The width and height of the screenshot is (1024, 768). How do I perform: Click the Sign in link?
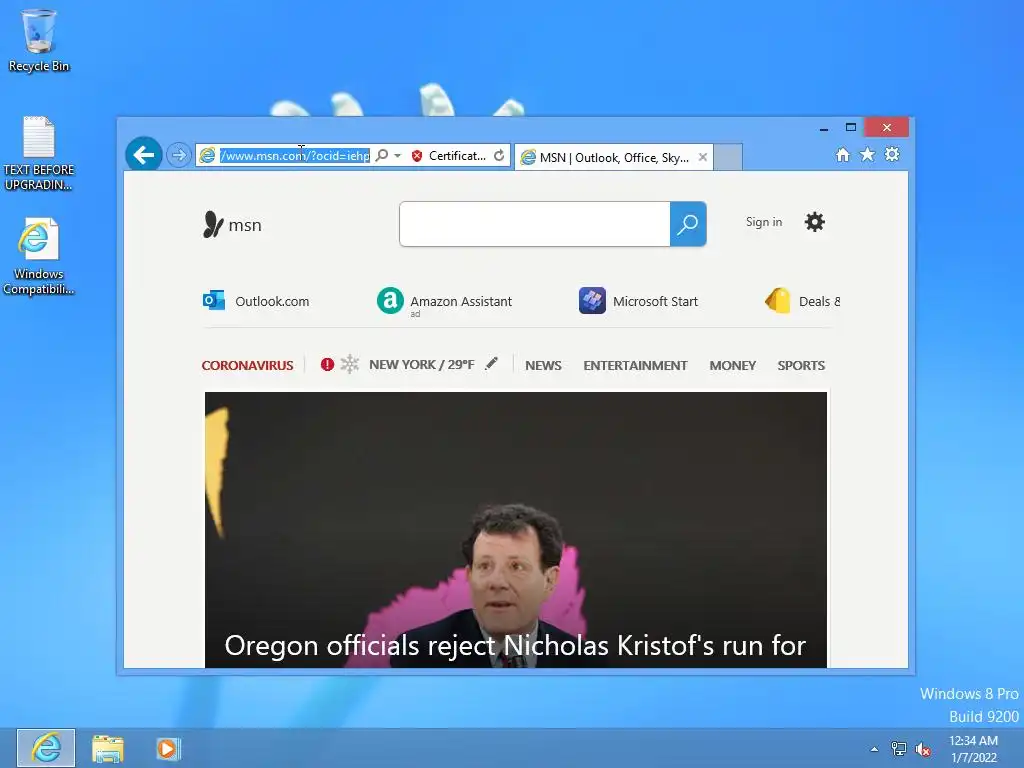pos(764,222)
